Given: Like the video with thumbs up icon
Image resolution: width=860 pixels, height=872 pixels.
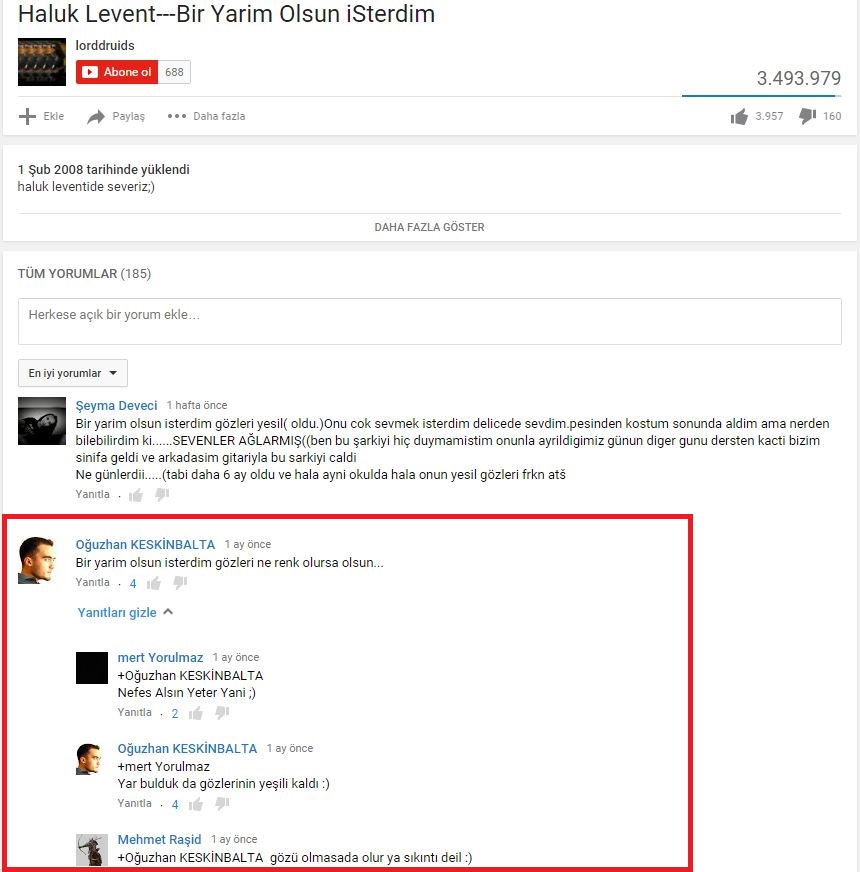Looking at the screenshot, I should (739, 117).
